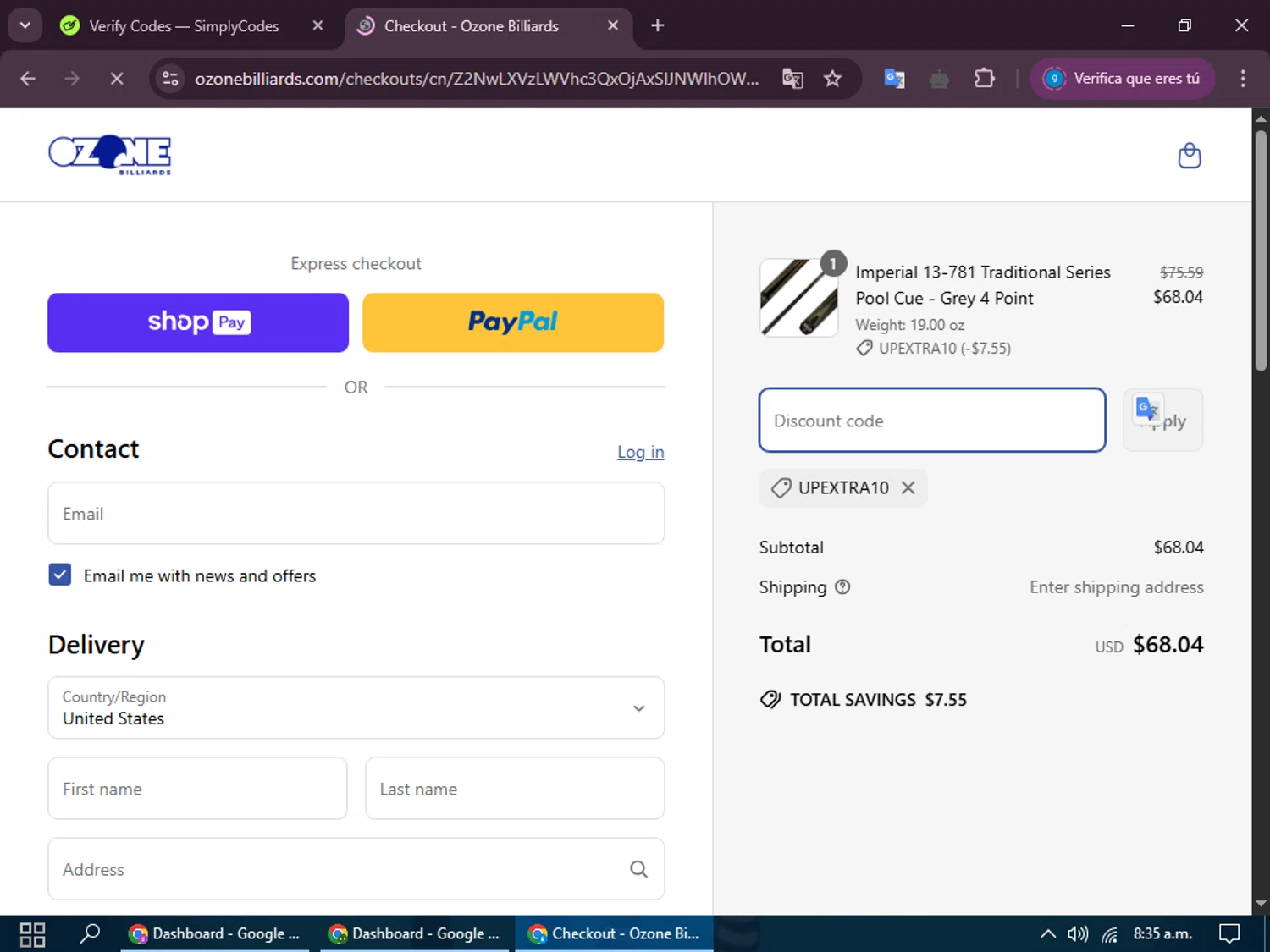Click the struck-through price $75.59
1270x952 pixels.
pyautogui.click(x=1181, y=272)
